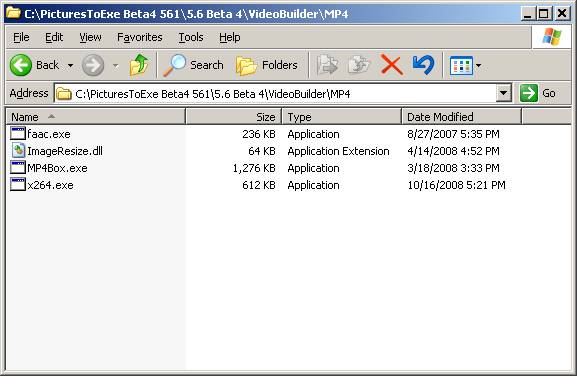This screenshot has width=577, height=376.
Task: Click the red Delete X icon
Action: pos(392,65)
